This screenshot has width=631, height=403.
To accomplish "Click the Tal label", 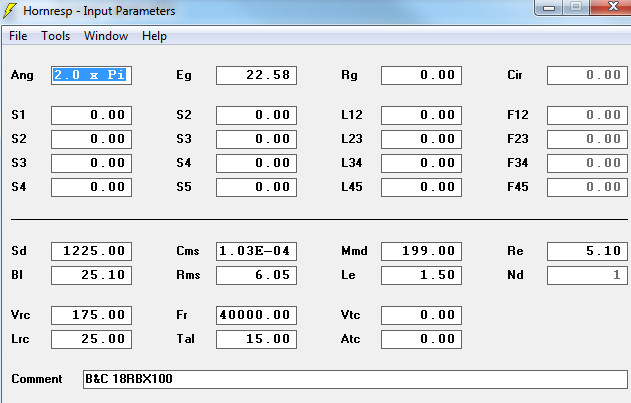I will tap(186, 339).
